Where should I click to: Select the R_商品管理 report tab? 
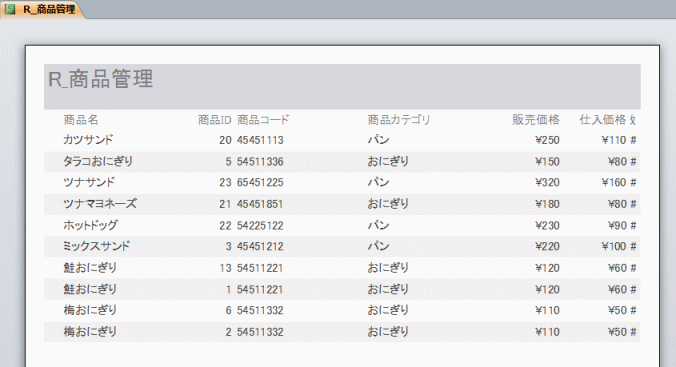[x=42, y=9]
